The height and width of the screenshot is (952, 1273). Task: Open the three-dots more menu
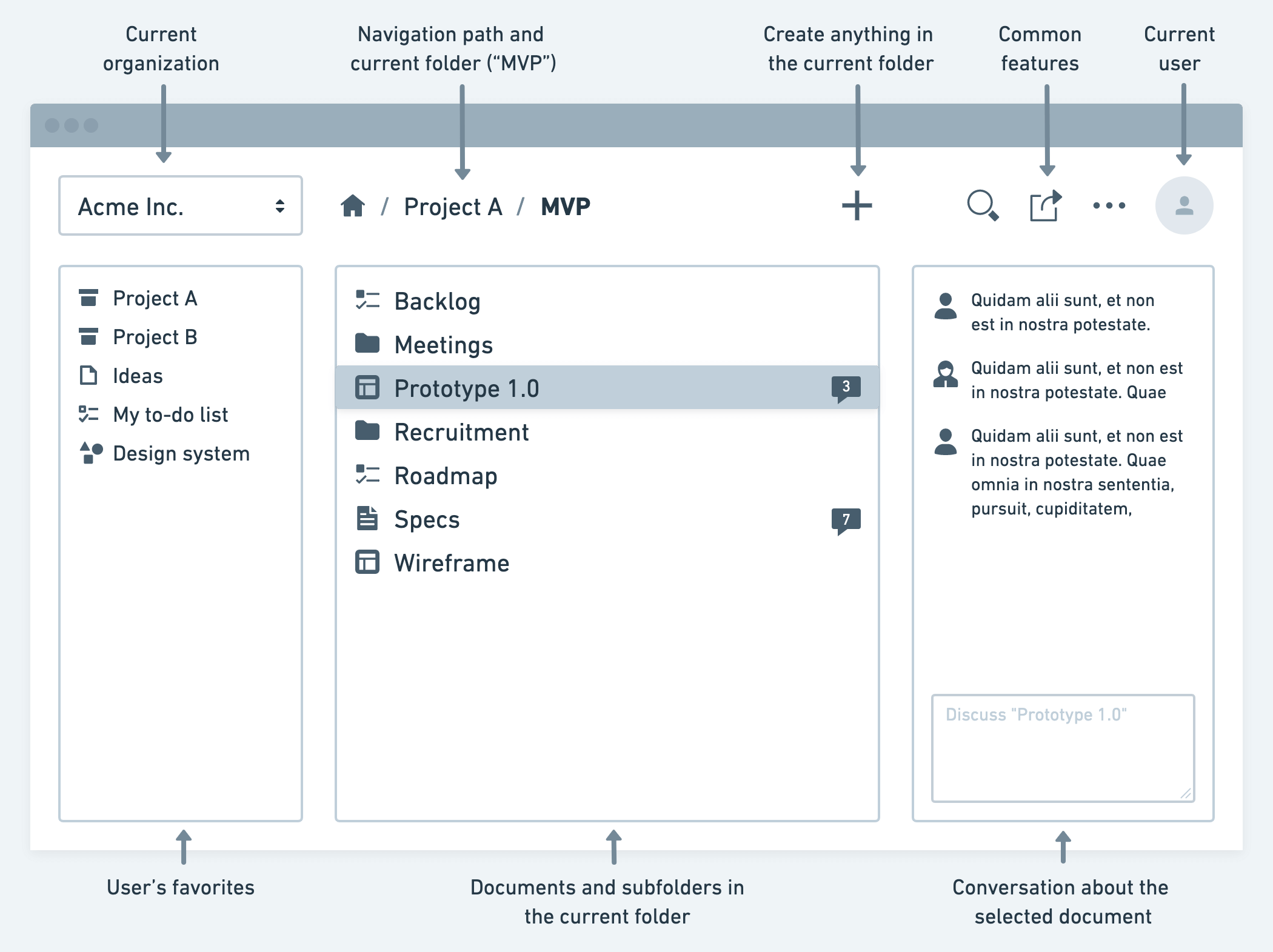coord(1109,206)
